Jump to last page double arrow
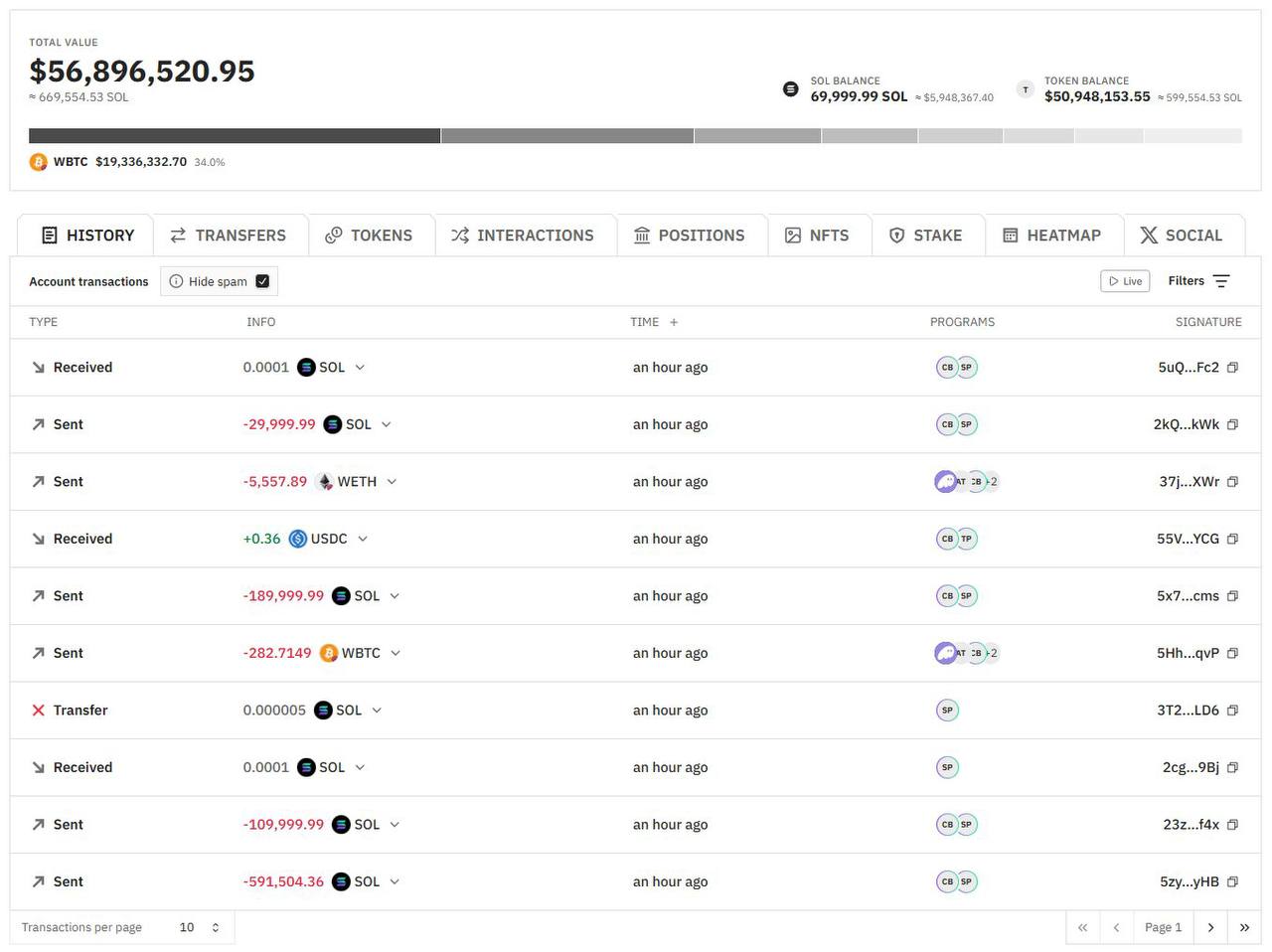The height and width of the screenshot is (952, 1272). [1244, 927]
